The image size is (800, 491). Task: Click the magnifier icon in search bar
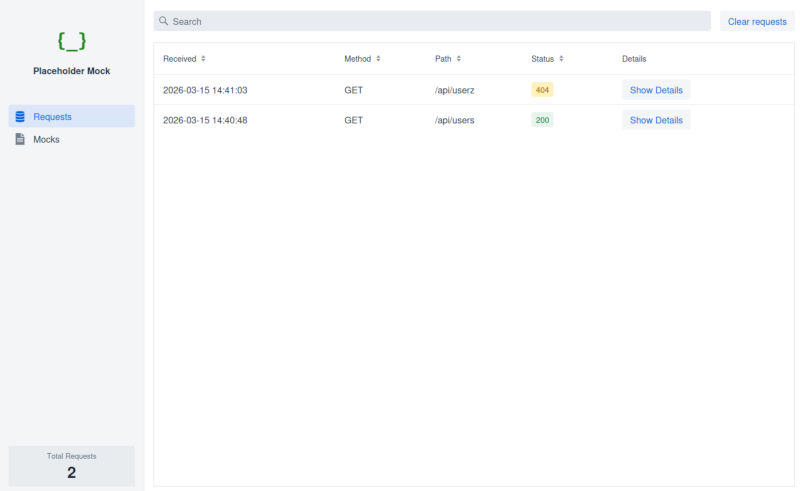163,21
